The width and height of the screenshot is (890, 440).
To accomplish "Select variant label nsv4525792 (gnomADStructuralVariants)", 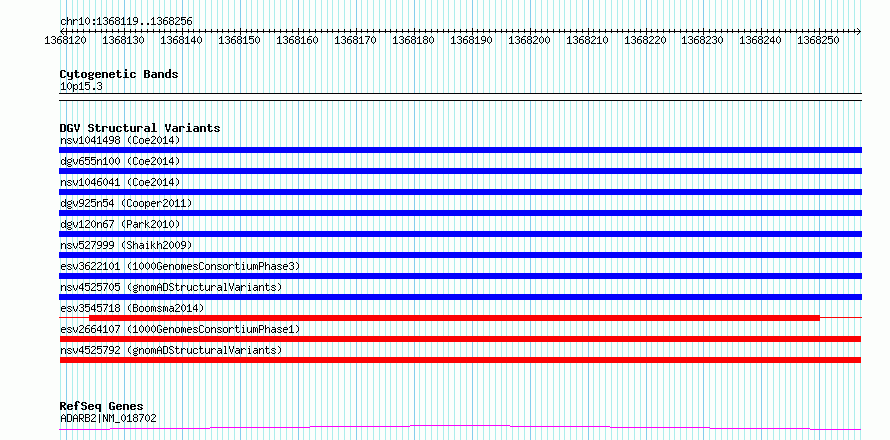I will (x=171, y=350).
